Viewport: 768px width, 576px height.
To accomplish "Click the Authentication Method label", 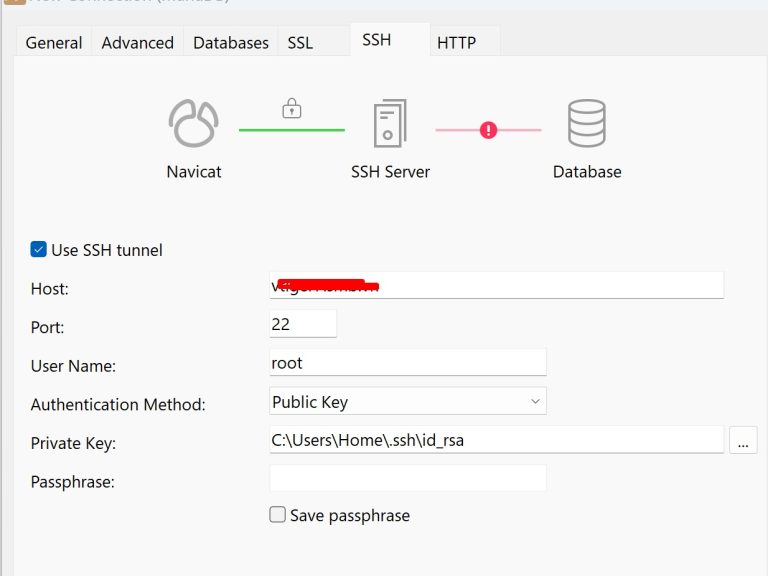I will (x=118, y=405).
